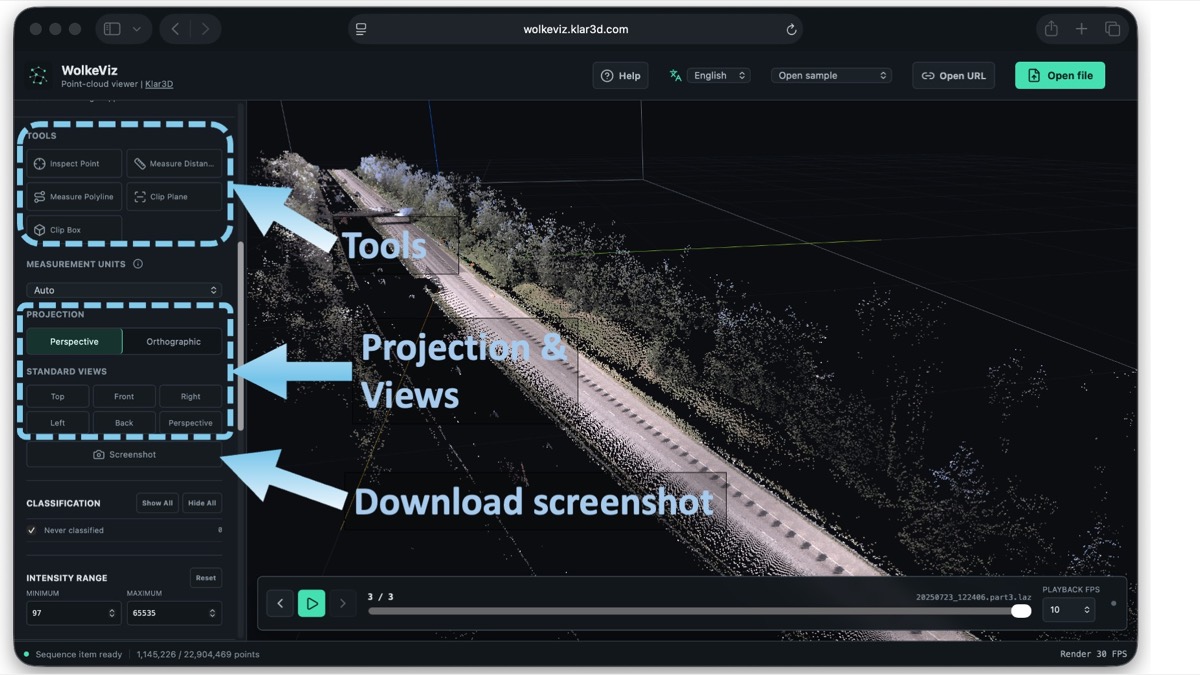Set the Perspective standard view
Viewport: 1200px width, 675px height.
pos(190,423)
